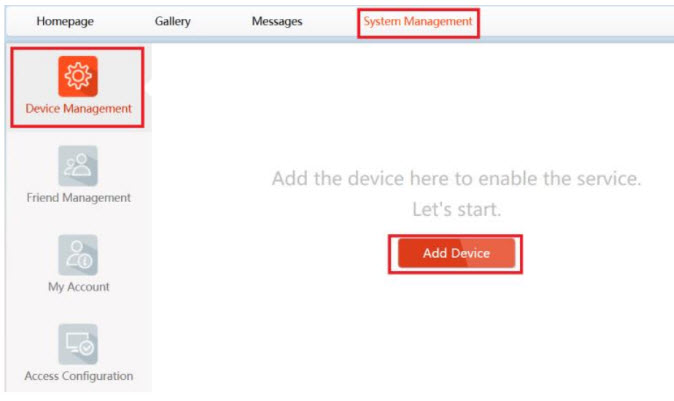The height and width of the screenshot is (401, 674).
Task: Go to the Messages tab
Action: click(276, 22)
